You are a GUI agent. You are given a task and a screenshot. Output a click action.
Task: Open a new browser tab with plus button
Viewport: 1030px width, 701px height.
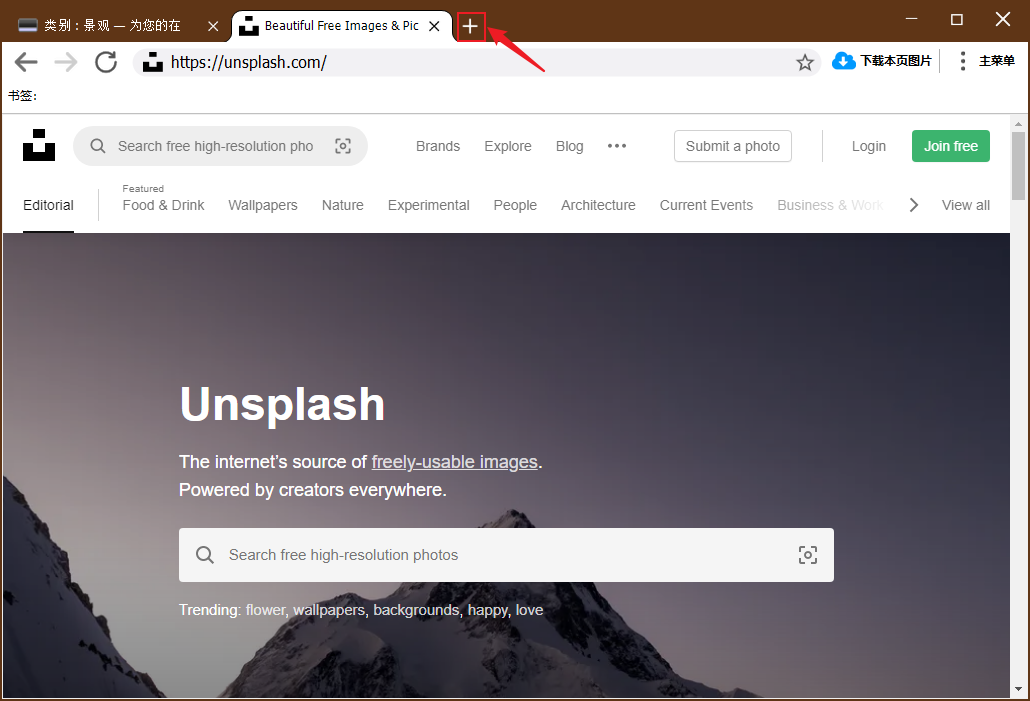click(x=470, y=26)
